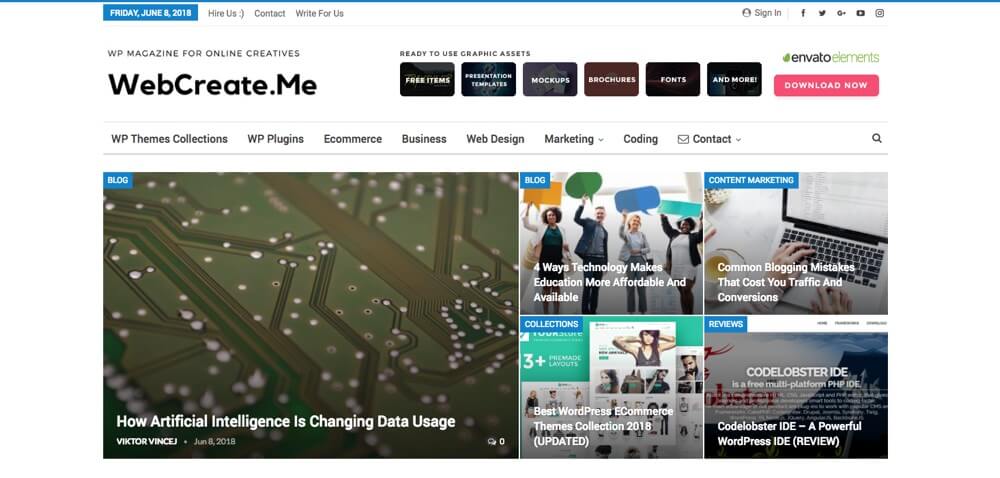
Task: Open the Fonts asset tile
Action: [673, 79]
